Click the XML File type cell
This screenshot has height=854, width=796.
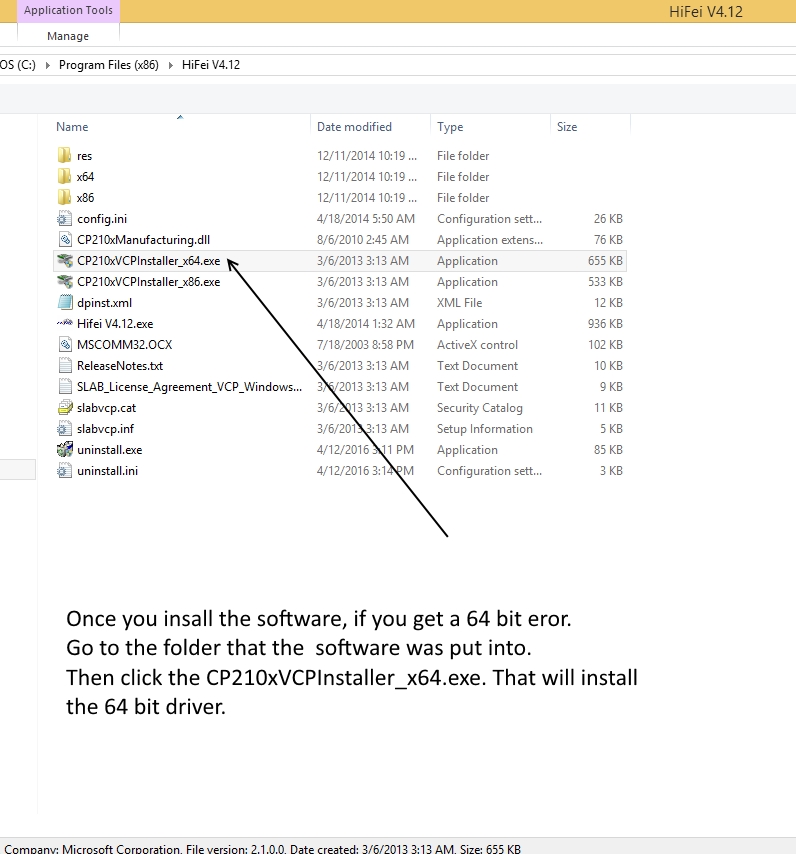pos(460,303)
